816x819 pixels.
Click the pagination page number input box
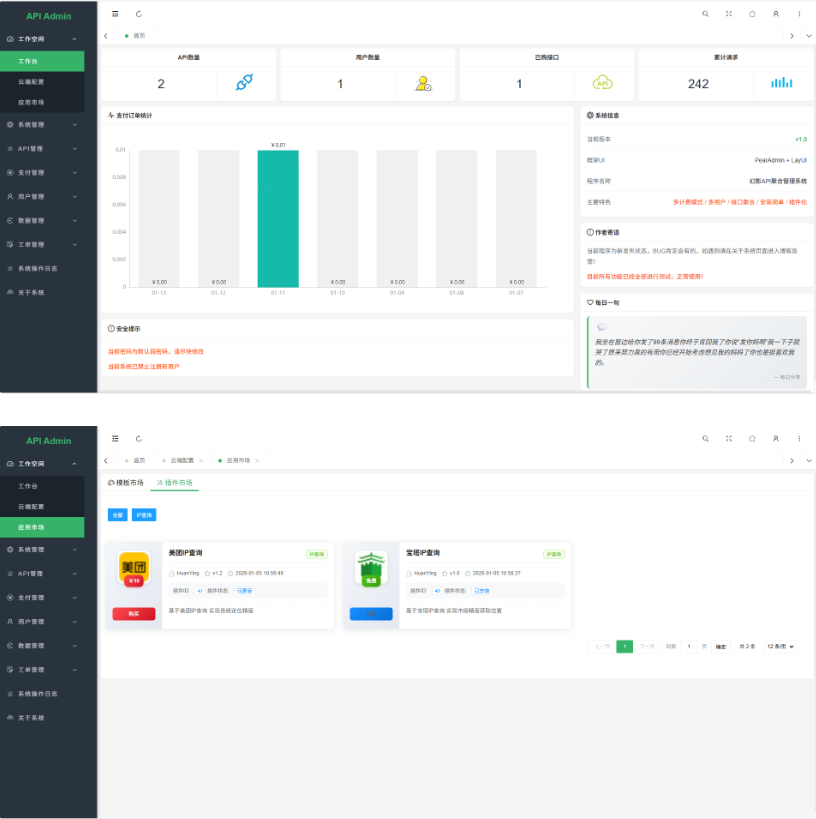(x=689, y=647)
